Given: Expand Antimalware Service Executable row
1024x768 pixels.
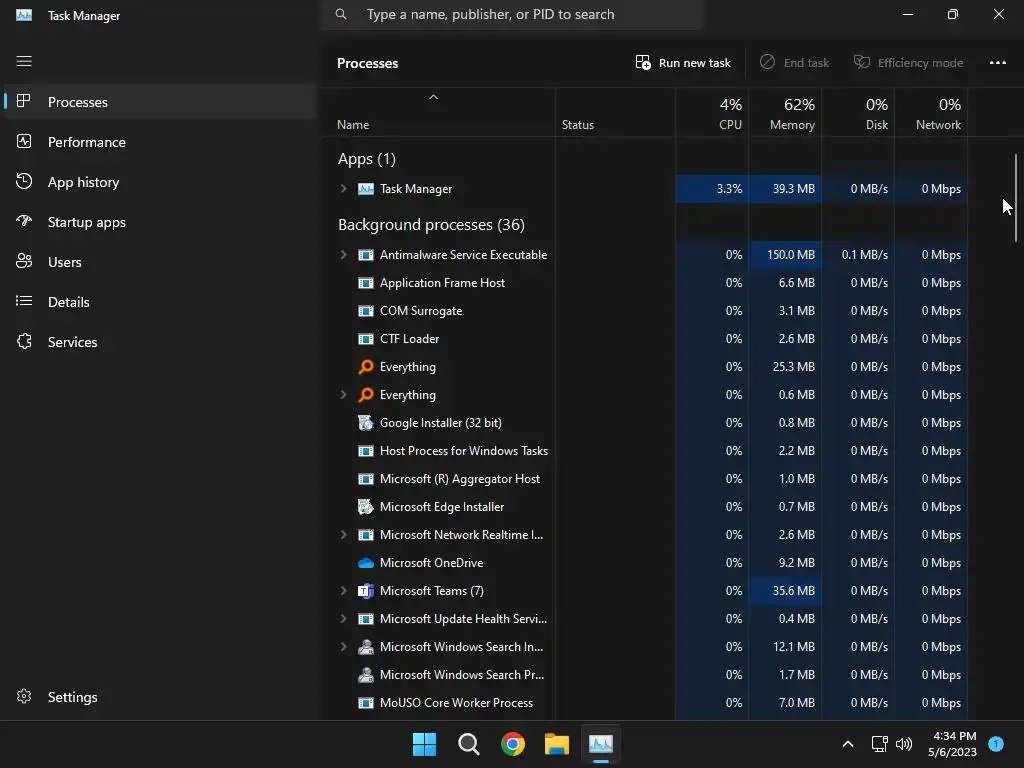Looking at the screenshot, I should pyautogui.click(x=344, y=255).
